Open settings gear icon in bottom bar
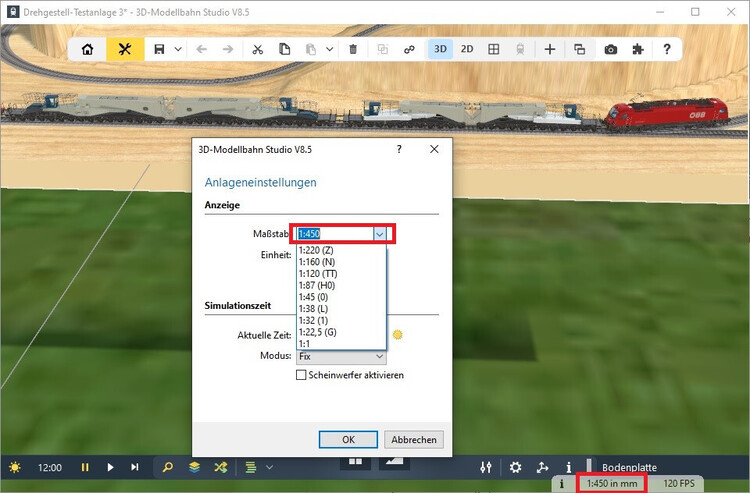 (515, 467)
